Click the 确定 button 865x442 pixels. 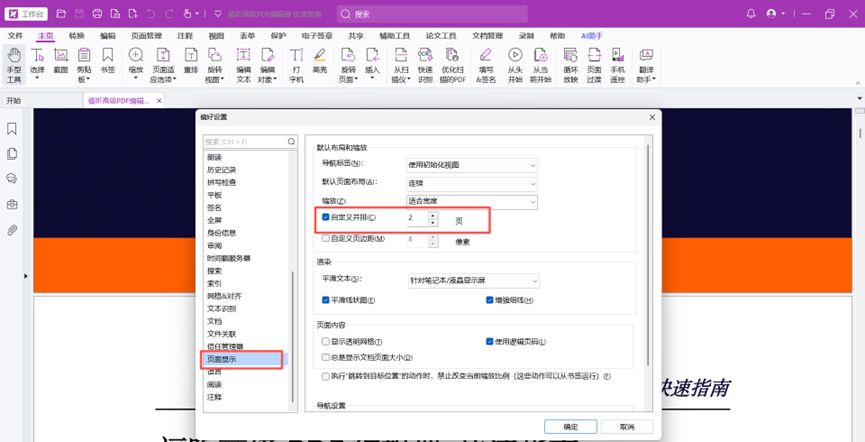[570, 427]
